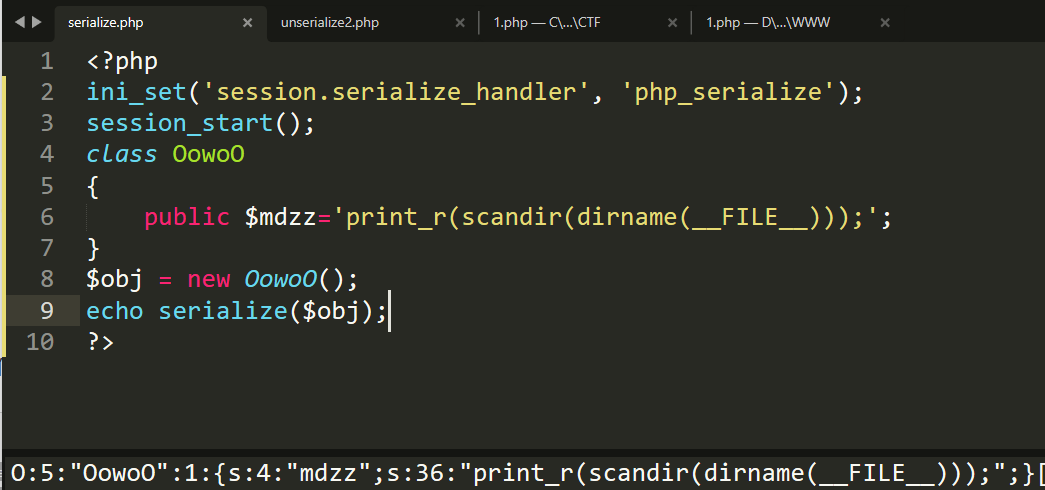Open the 1.php WWW tab
Viewport: 1045px width, 490px height.
[x=768, y=23]
